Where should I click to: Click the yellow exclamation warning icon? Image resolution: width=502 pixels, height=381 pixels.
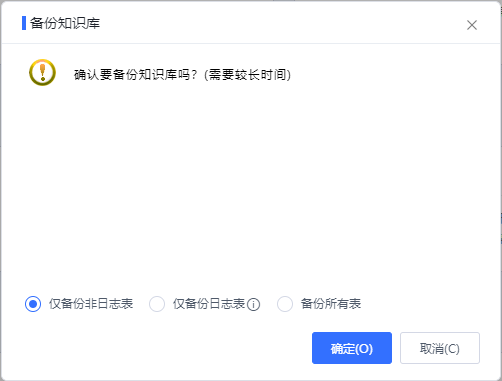(x=42, y=72)
